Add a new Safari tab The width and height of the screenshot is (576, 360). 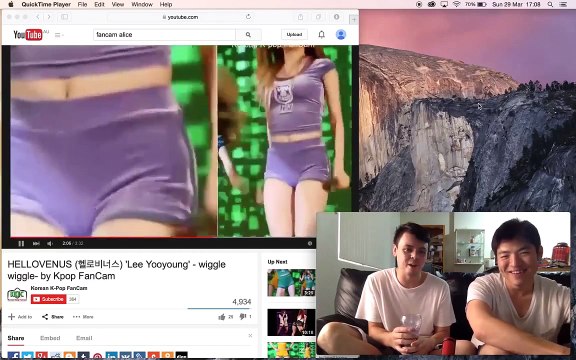tap(353, 19)
